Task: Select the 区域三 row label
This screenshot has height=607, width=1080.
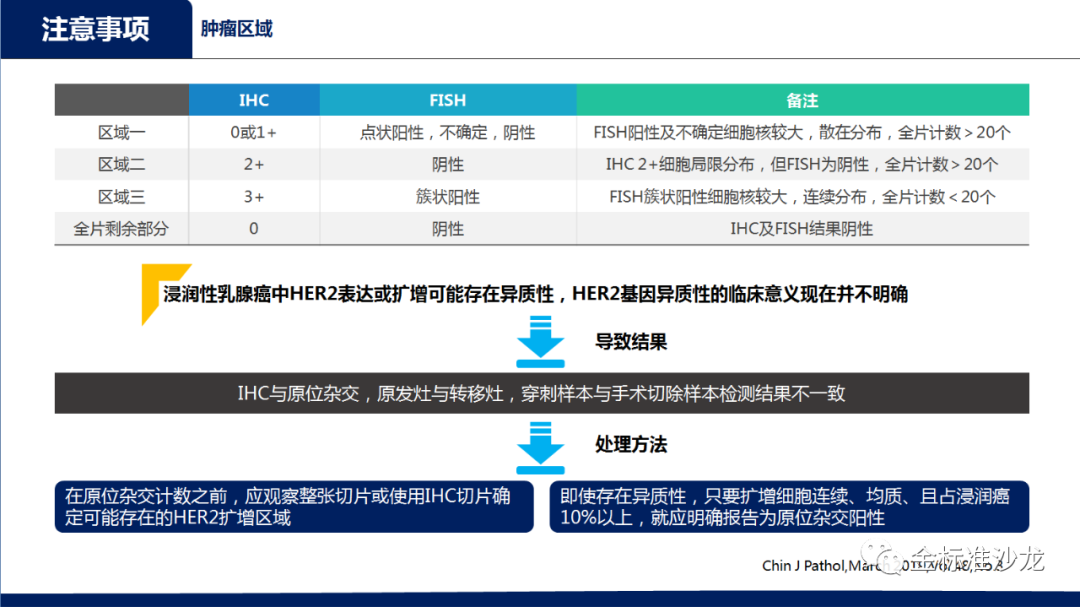Action: point(121,197)
